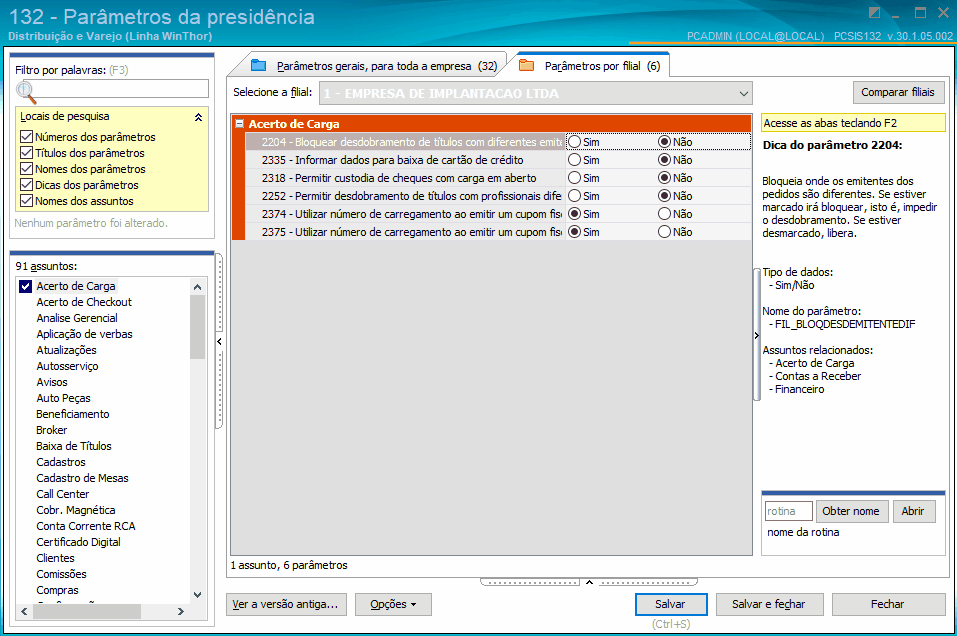Select Sim for parameter 2252

(574, 196)
